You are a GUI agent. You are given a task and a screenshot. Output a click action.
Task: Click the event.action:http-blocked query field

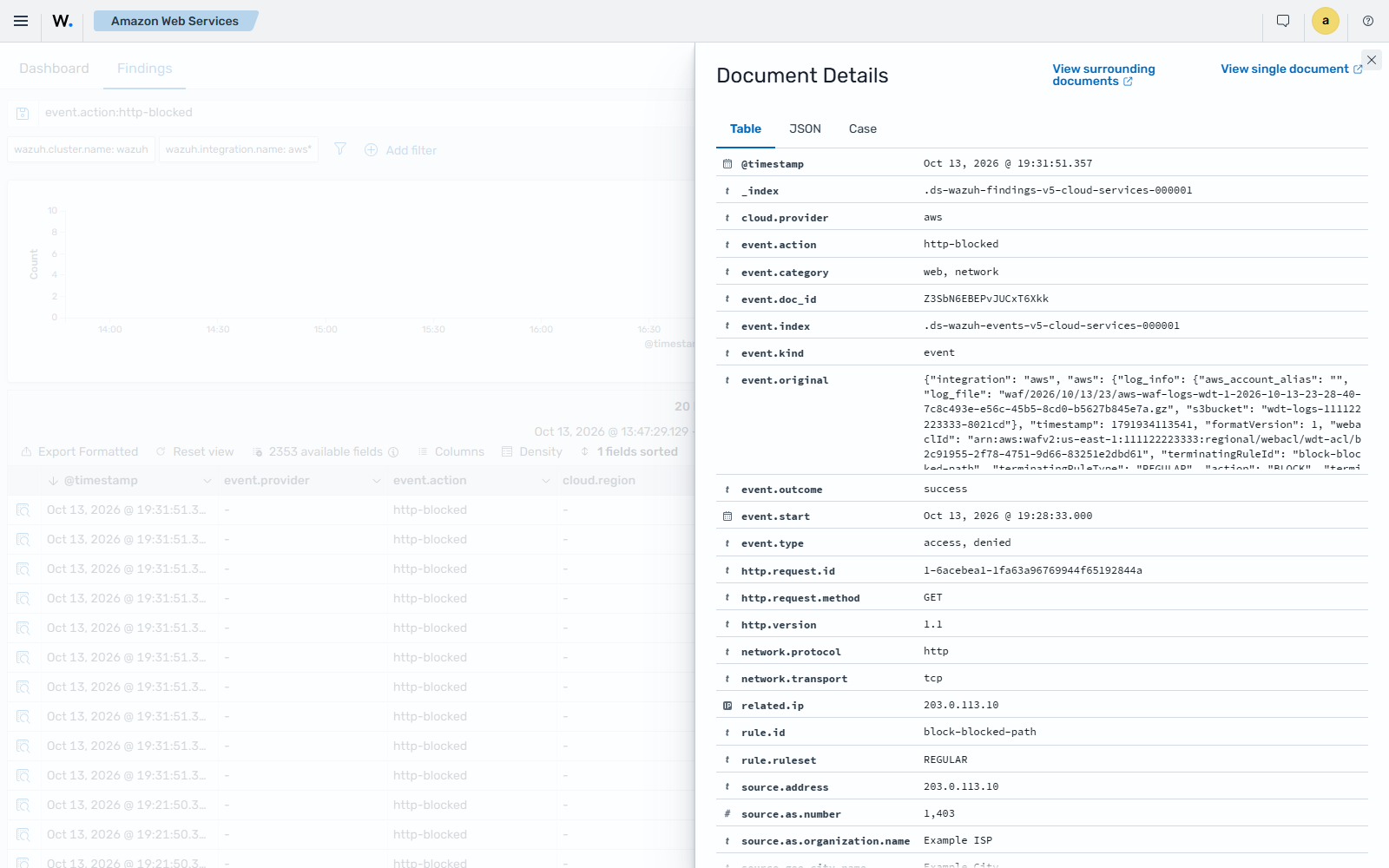365,113
